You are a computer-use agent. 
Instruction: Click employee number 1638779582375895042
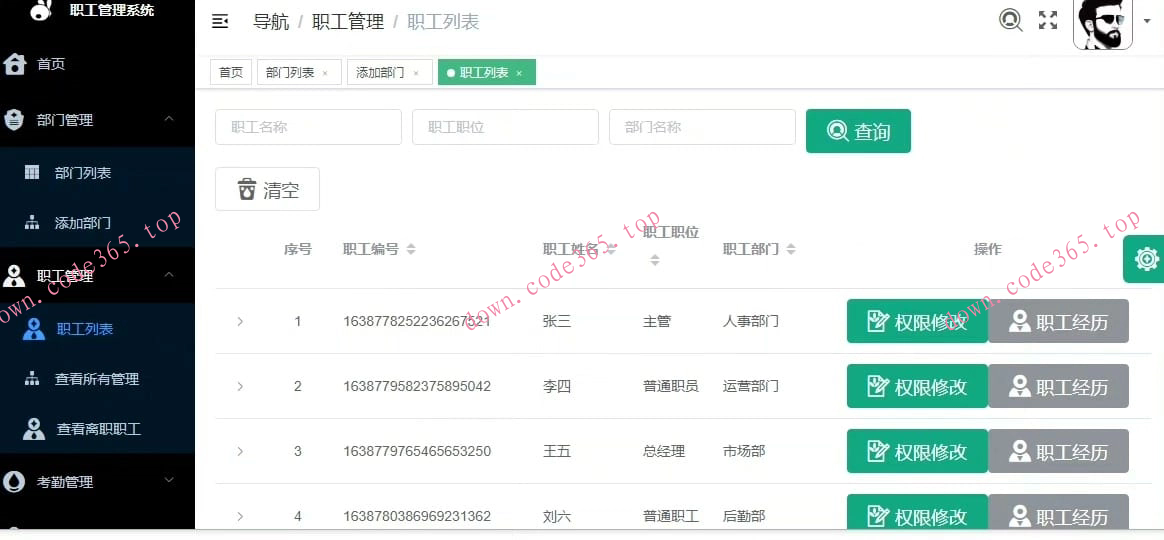click(416, 386)
